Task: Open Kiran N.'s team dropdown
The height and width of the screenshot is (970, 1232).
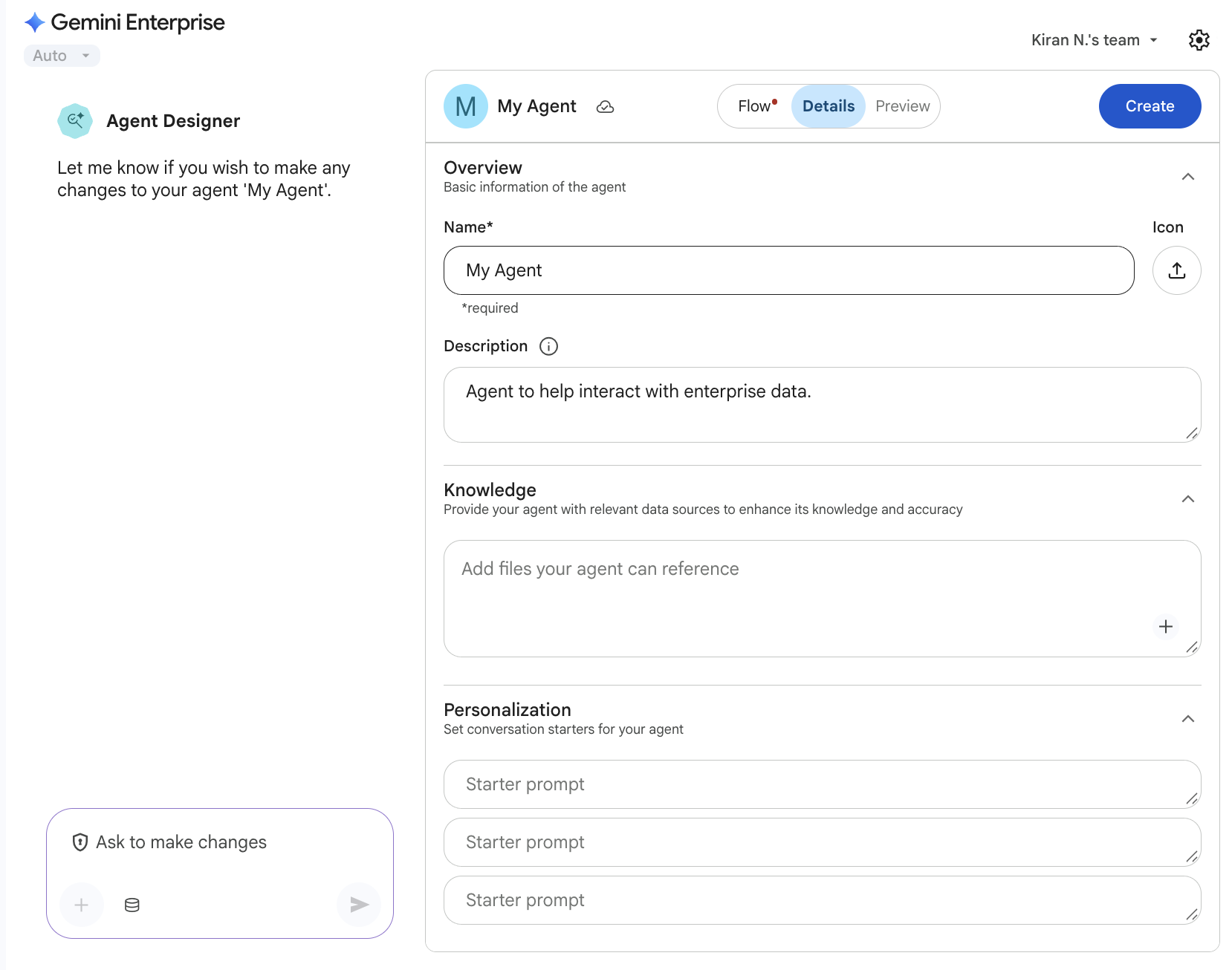Action: coord(1094,40)
